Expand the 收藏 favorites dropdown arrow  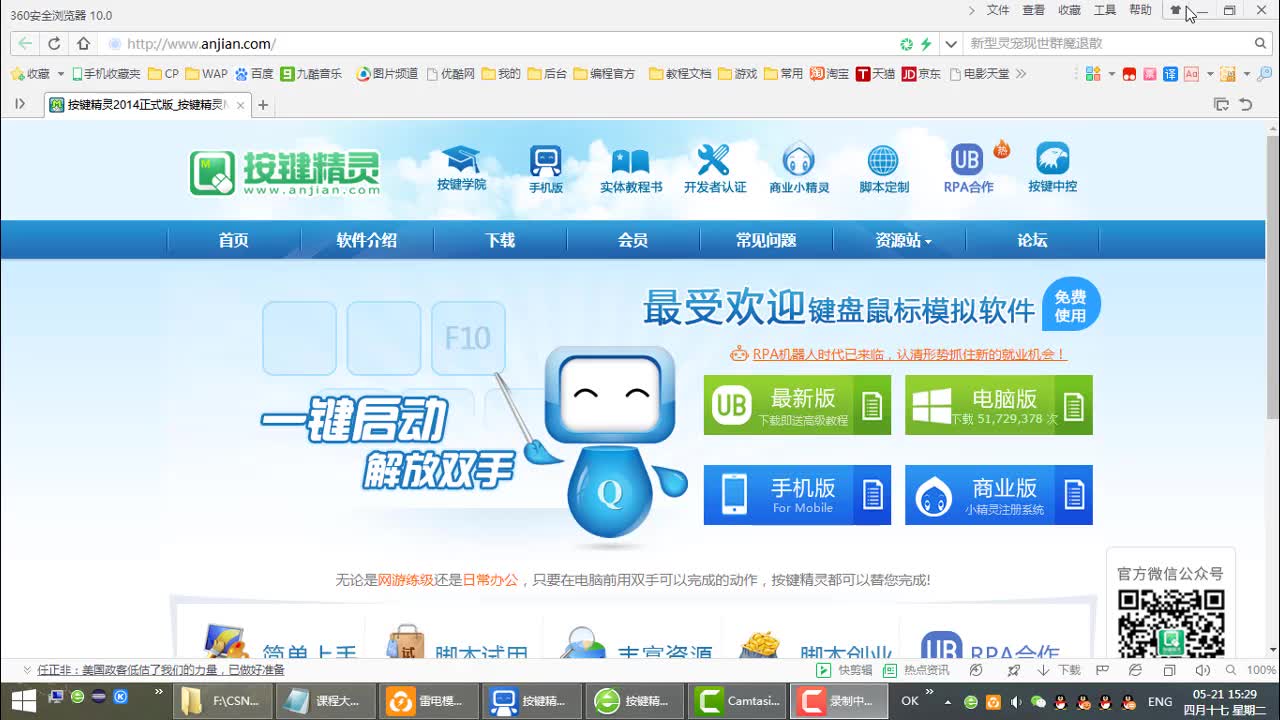coord(60,74)
